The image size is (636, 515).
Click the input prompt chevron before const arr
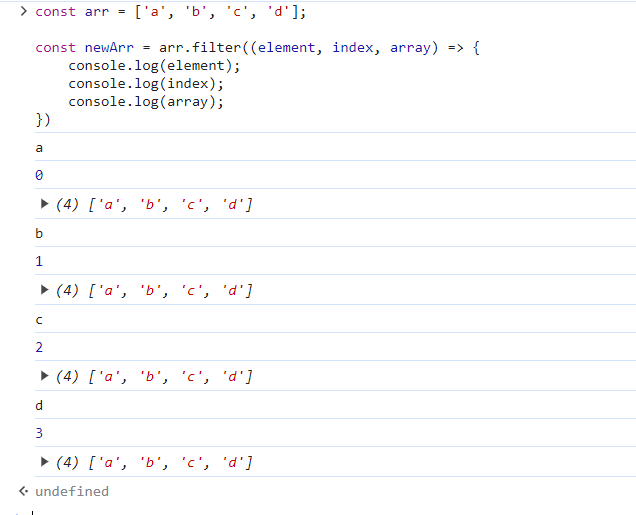tap(24, 11)
